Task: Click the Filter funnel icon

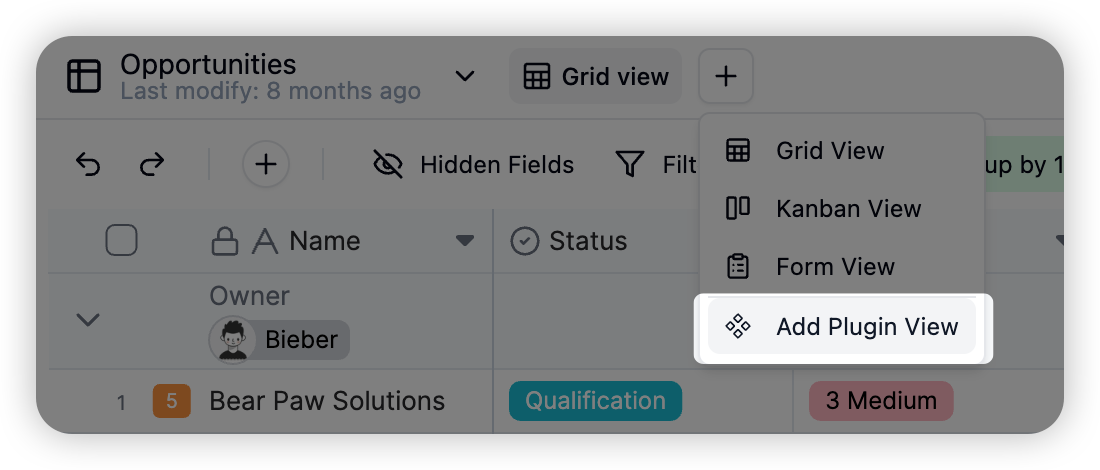Action: tap(630, 165)
